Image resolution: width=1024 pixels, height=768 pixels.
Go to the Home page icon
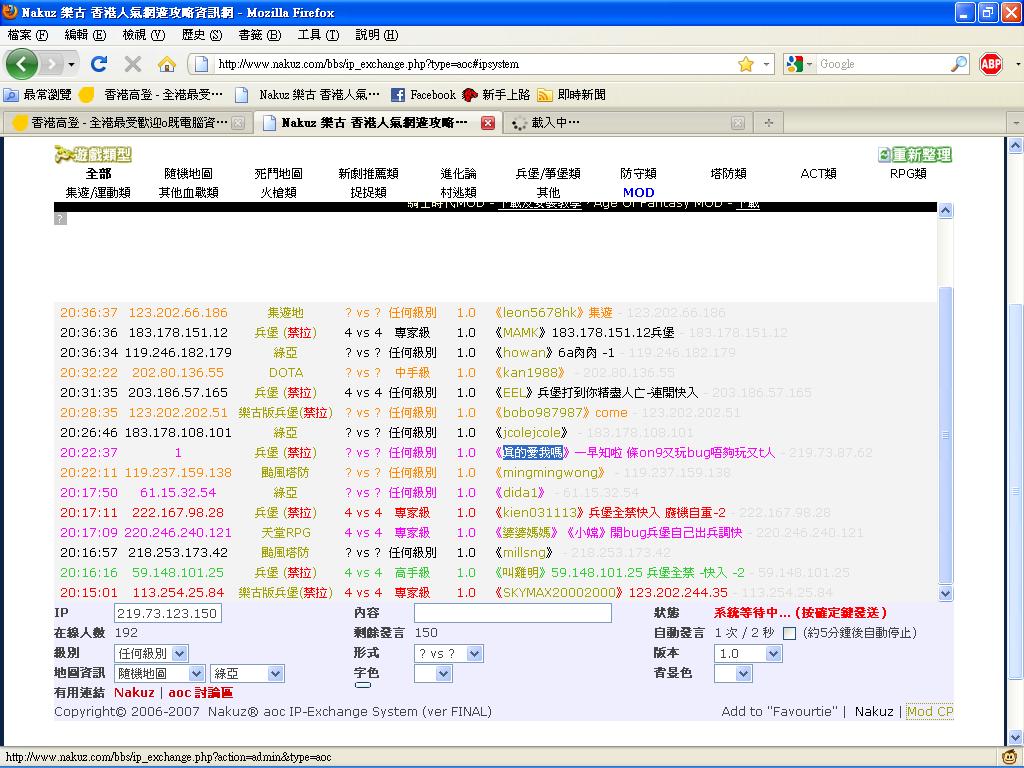(x=167, y=64)
